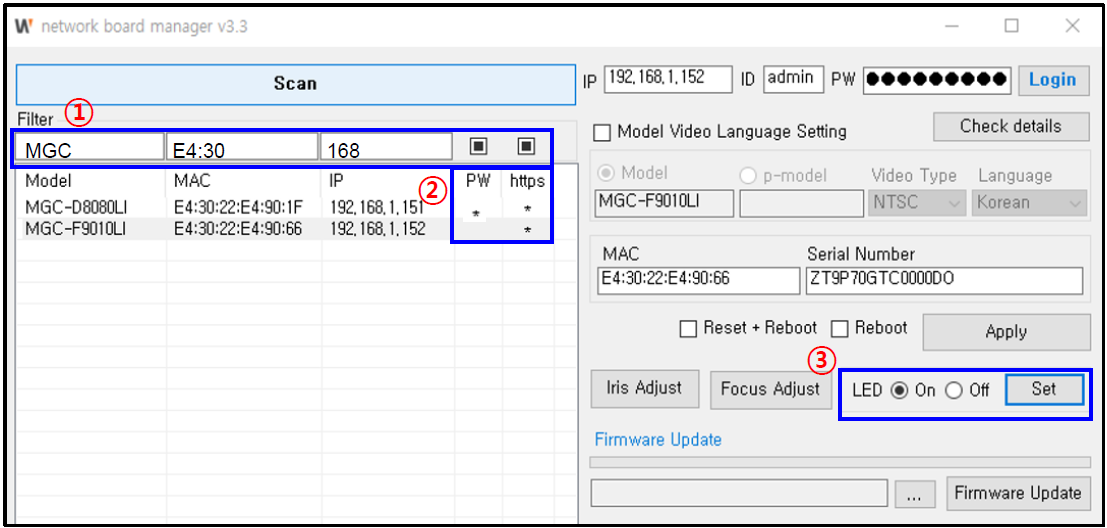Toggle the https filter checkbox

click(526, 147)
